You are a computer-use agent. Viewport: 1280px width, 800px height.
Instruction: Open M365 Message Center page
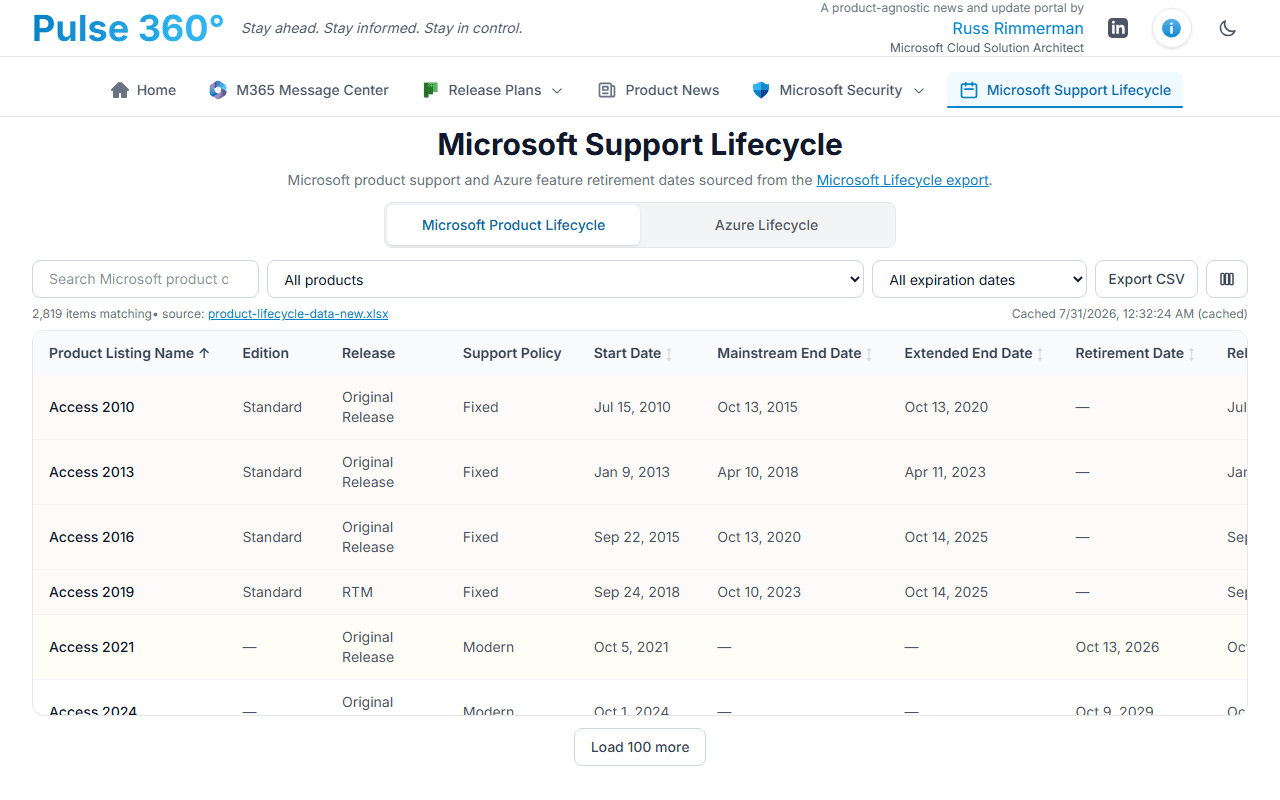tap(299, 90)
